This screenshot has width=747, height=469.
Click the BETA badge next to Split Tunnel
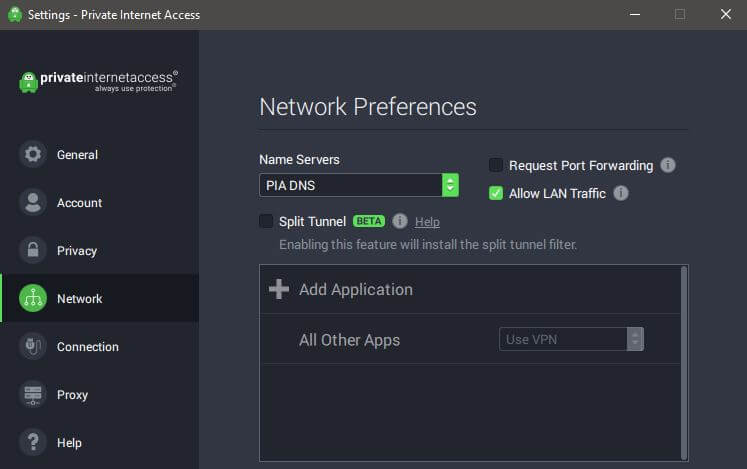(369, 221)
